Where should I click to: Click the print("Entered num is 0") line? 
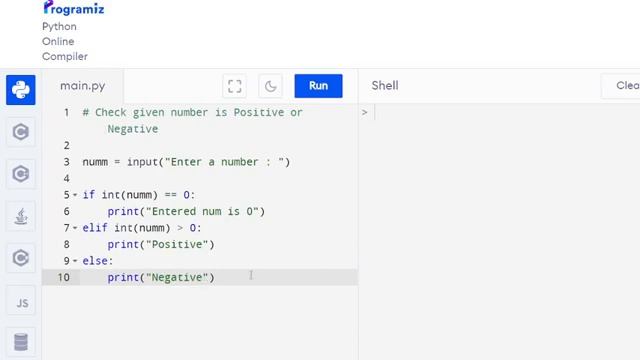click(186, 211)
